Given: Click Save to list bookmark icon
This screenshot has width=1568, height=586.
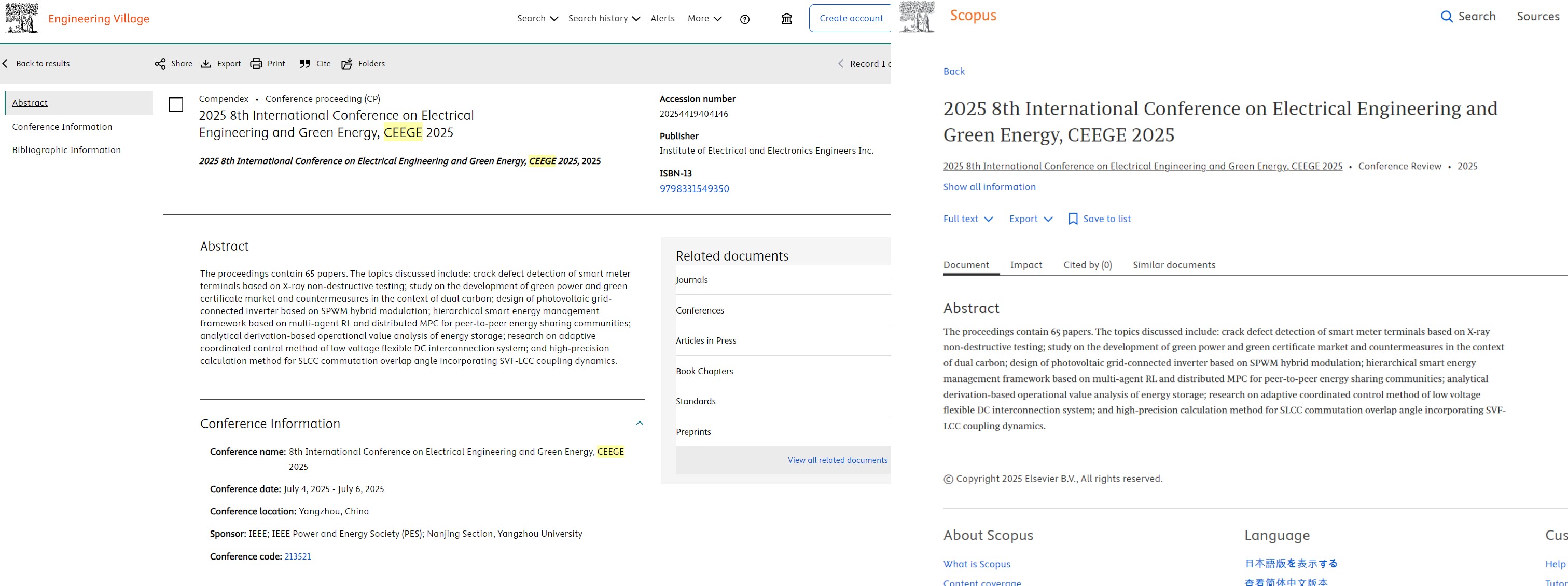Looking at the screenshot, I should (1073, 219).
